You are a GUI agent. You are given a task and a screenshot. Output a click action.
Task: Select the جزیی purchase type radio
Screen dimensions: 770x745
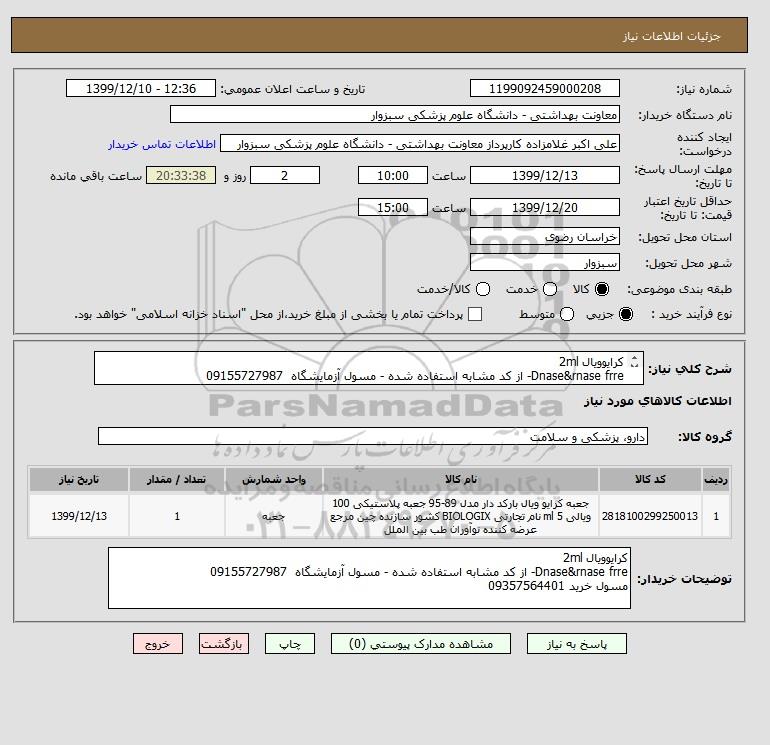tap(626, 314)
